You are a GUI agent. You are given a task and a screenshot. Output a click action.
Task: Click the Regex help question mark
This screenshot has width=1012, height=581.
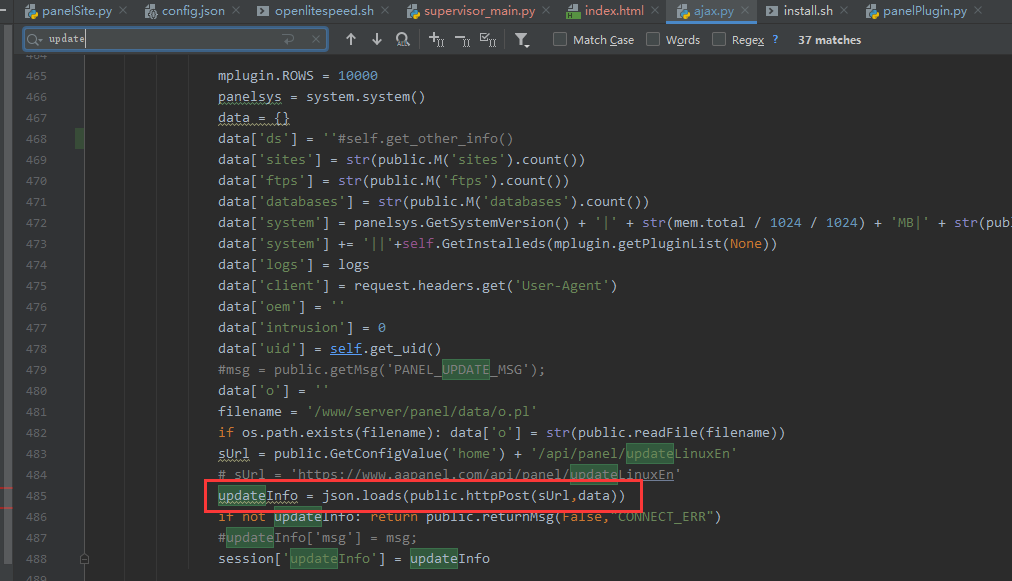tap(775, 40)
